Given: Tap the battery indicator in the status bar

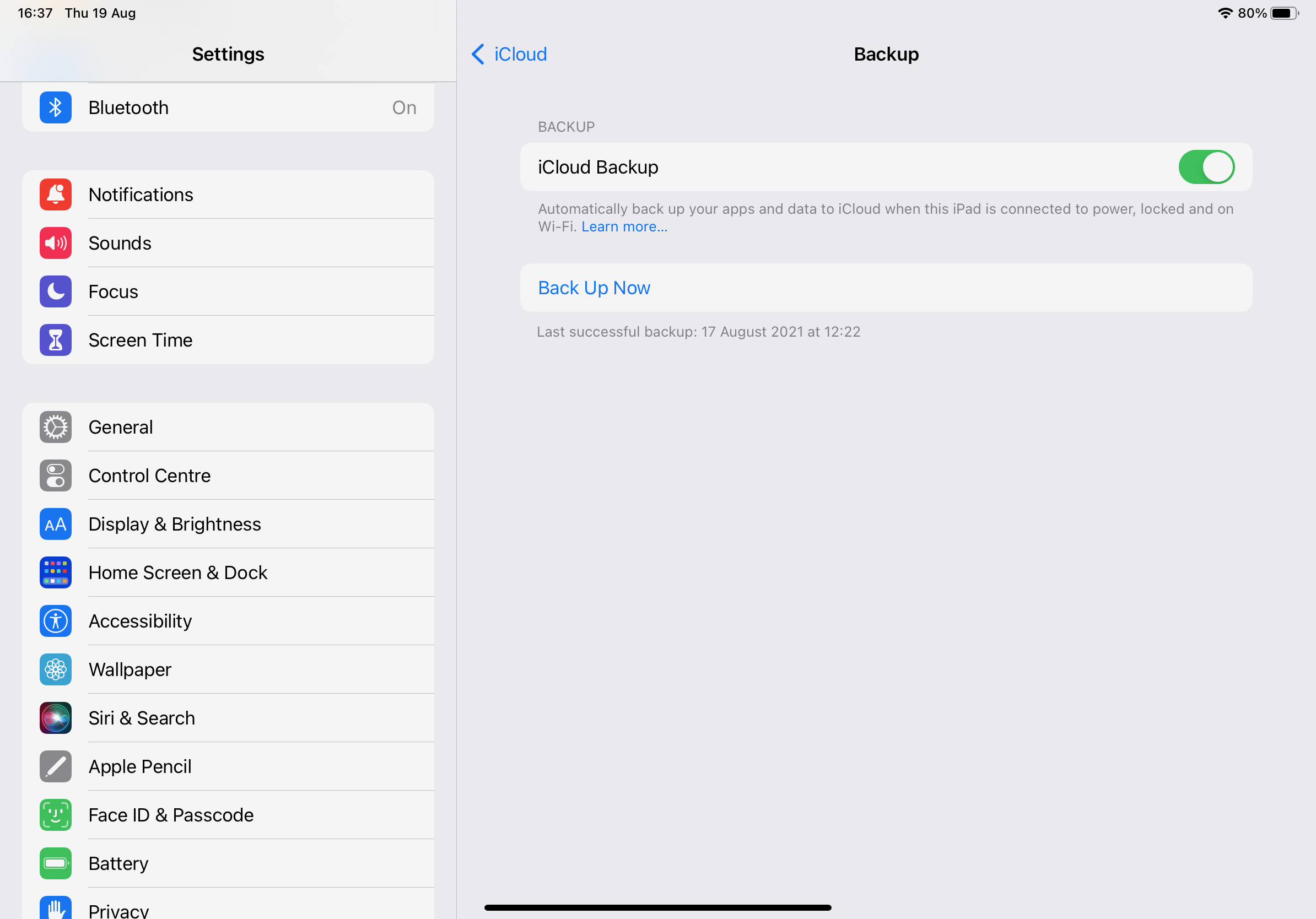Looking at the screenshot, I should (x=1285, y=13).
